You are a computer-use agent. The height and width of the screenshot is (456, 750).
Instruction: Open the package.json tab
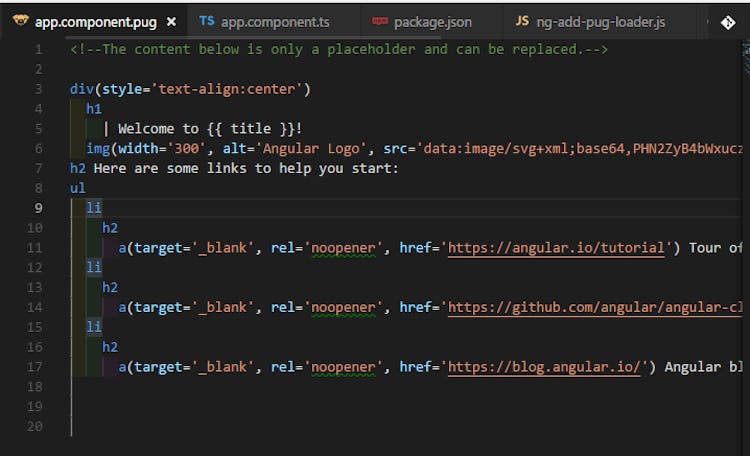click(x=432, y=21)
